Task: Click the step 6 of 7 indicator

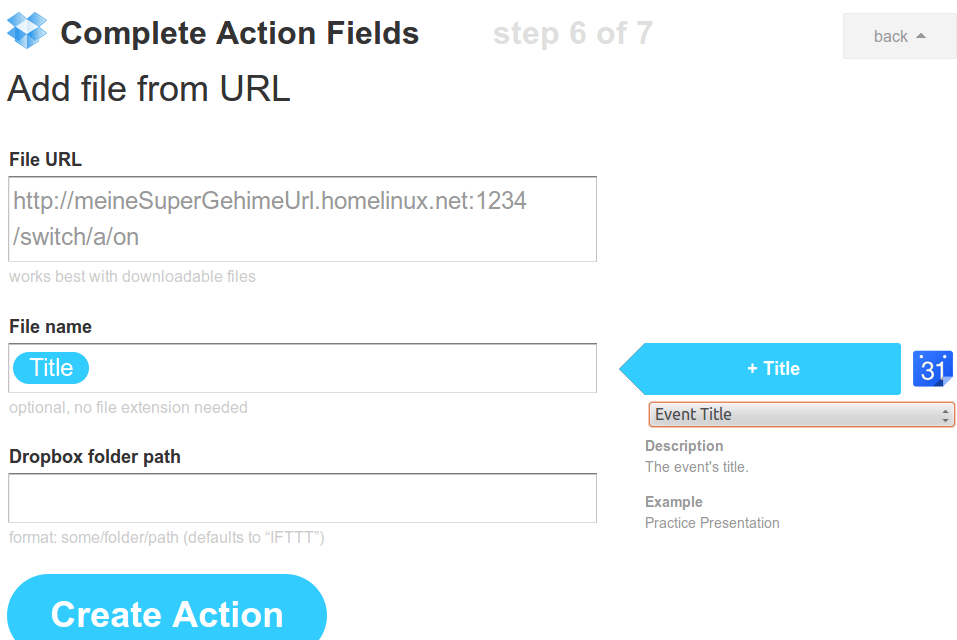Action: tap(572, 34)
